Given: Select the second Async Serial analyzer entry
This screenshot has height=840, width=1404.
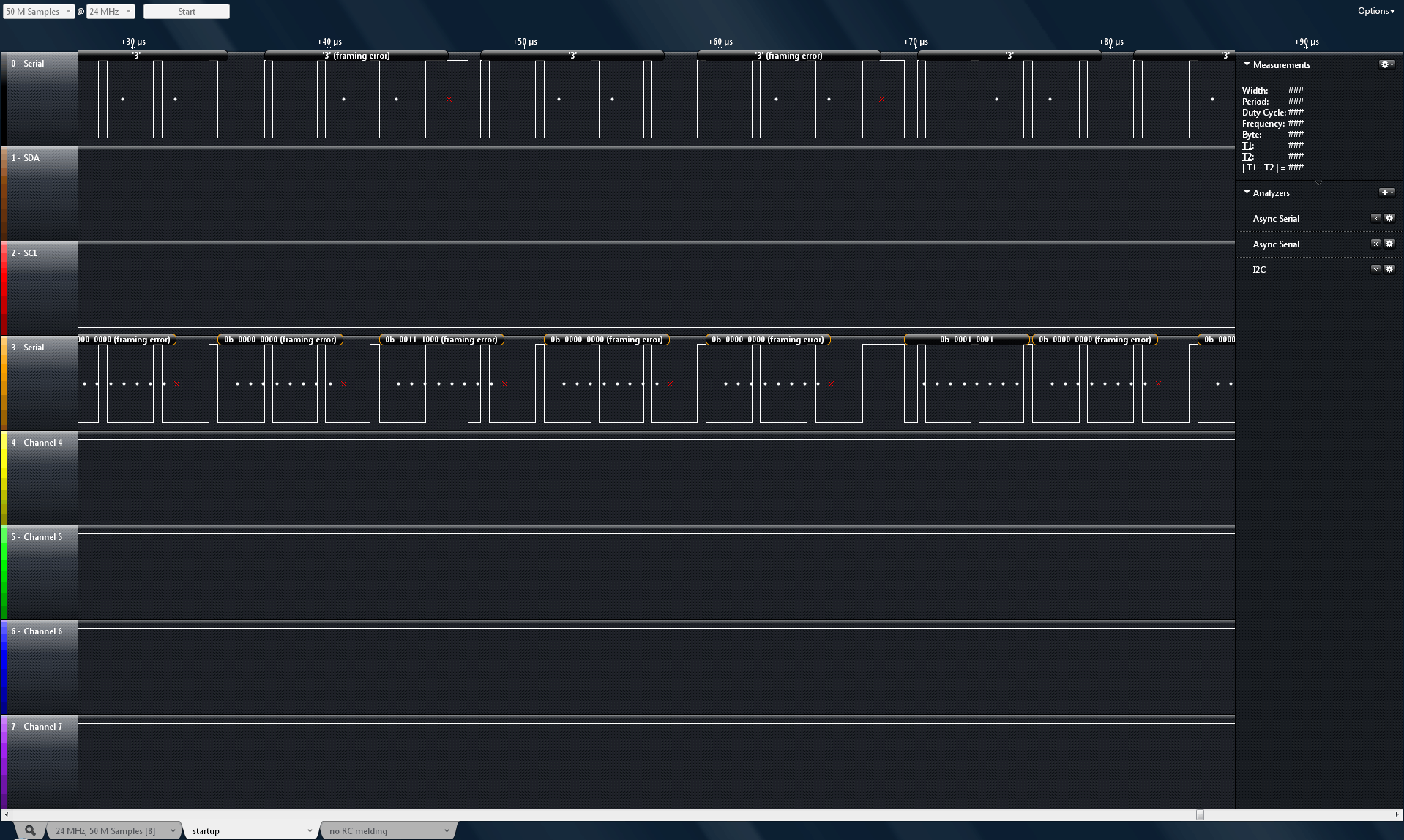Looking at the screenshot, I should (x=1276, y=244).
